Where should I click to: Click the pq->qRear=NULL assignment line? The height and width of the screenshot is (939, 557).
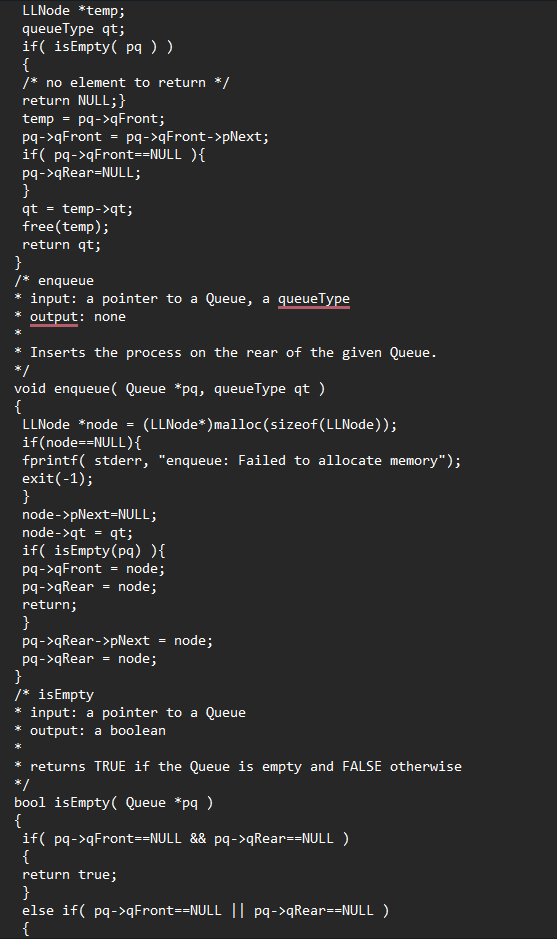click(81, 173)
